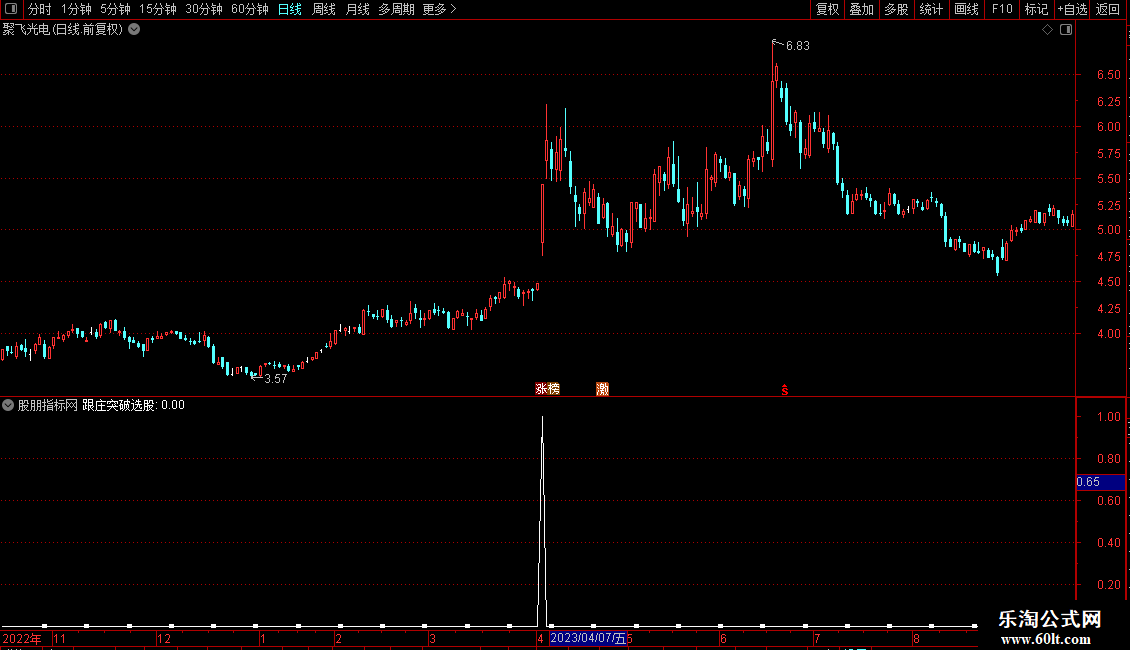
Task: Click the 4.00 price axis label
Action: 1108,334
